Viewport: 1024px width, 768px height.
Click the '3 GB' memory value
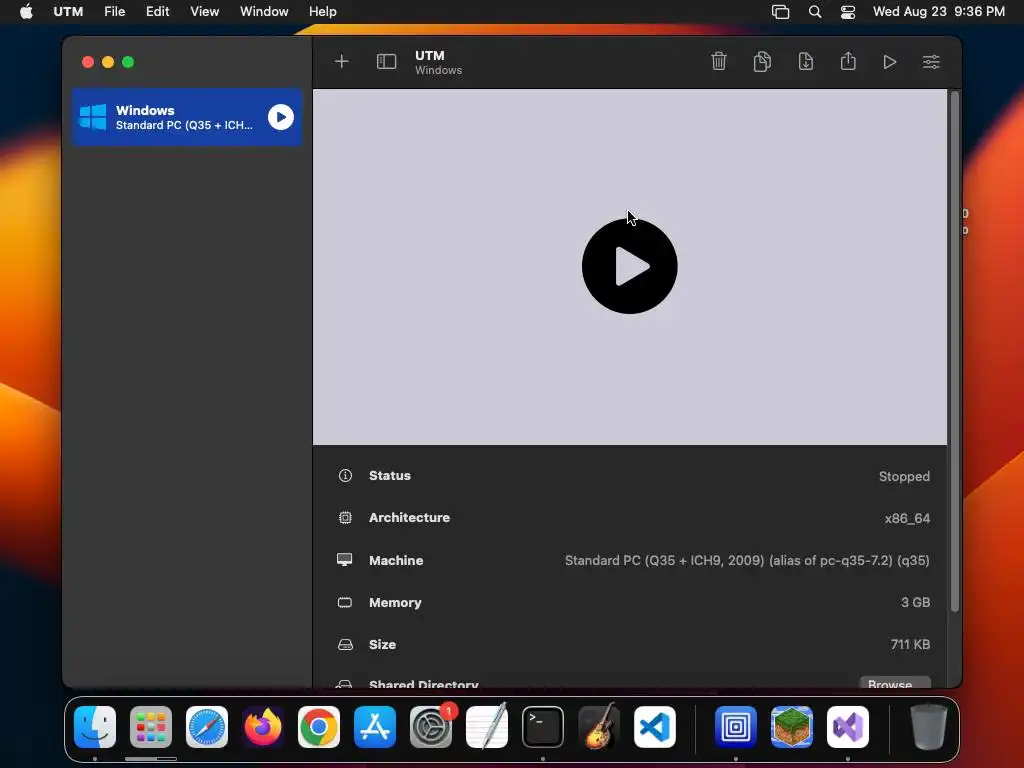pyautogui.click(x=915, y=602)
